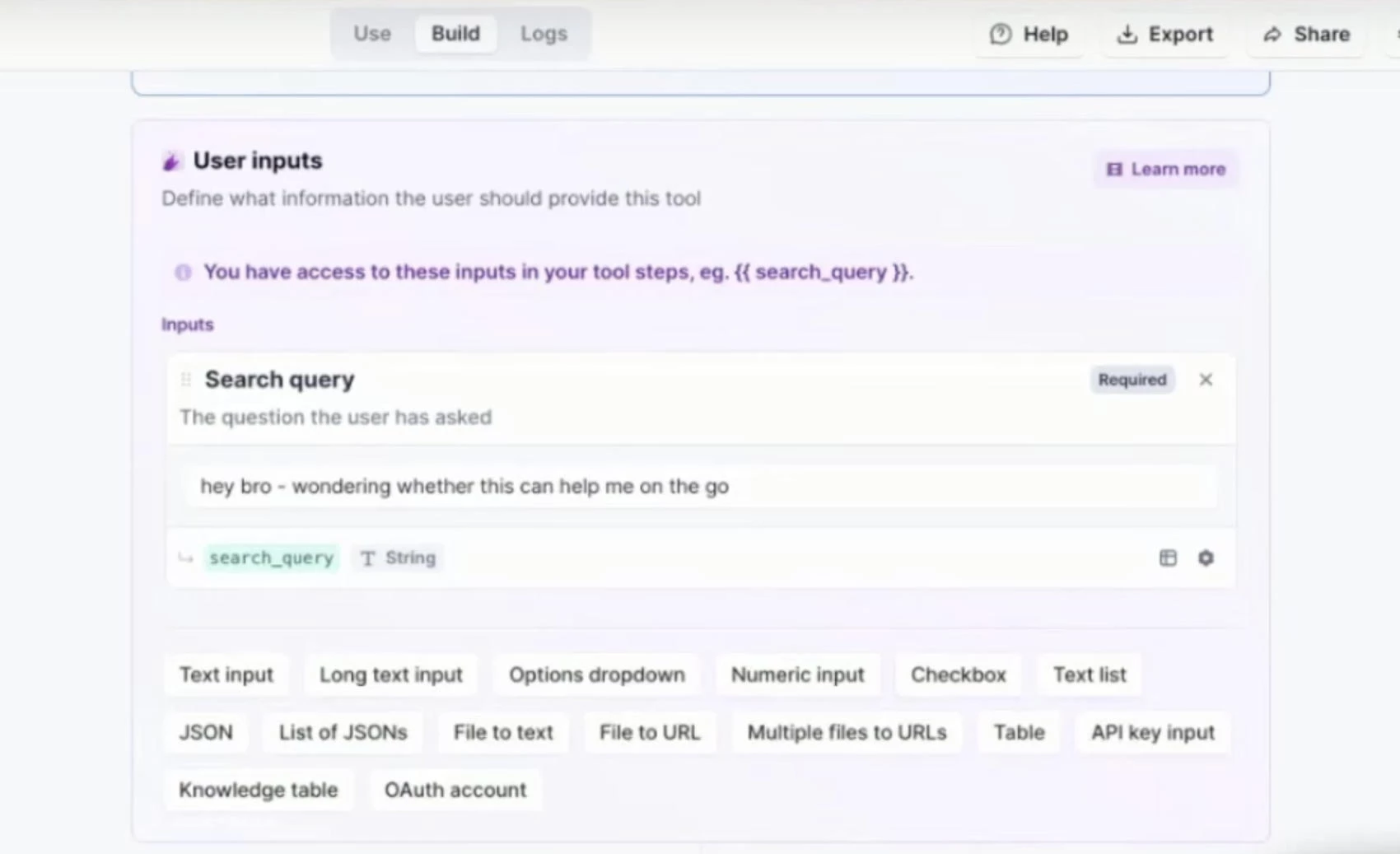Screen dimensions: 1400x854
Task: Add an OAuth account input
Action: [x=455, y=790]
